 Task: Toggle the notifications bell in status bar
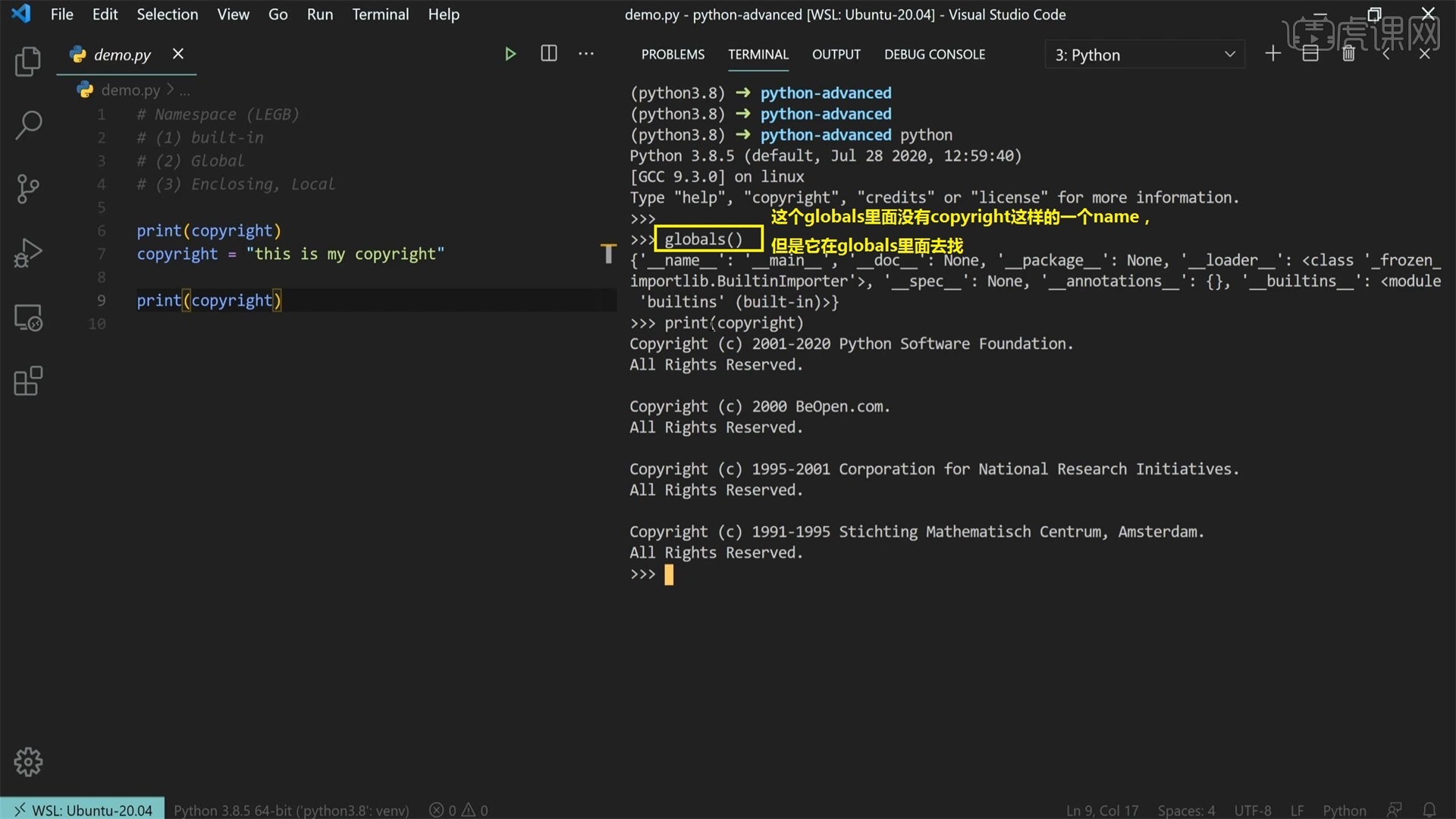pos(1430,809)
